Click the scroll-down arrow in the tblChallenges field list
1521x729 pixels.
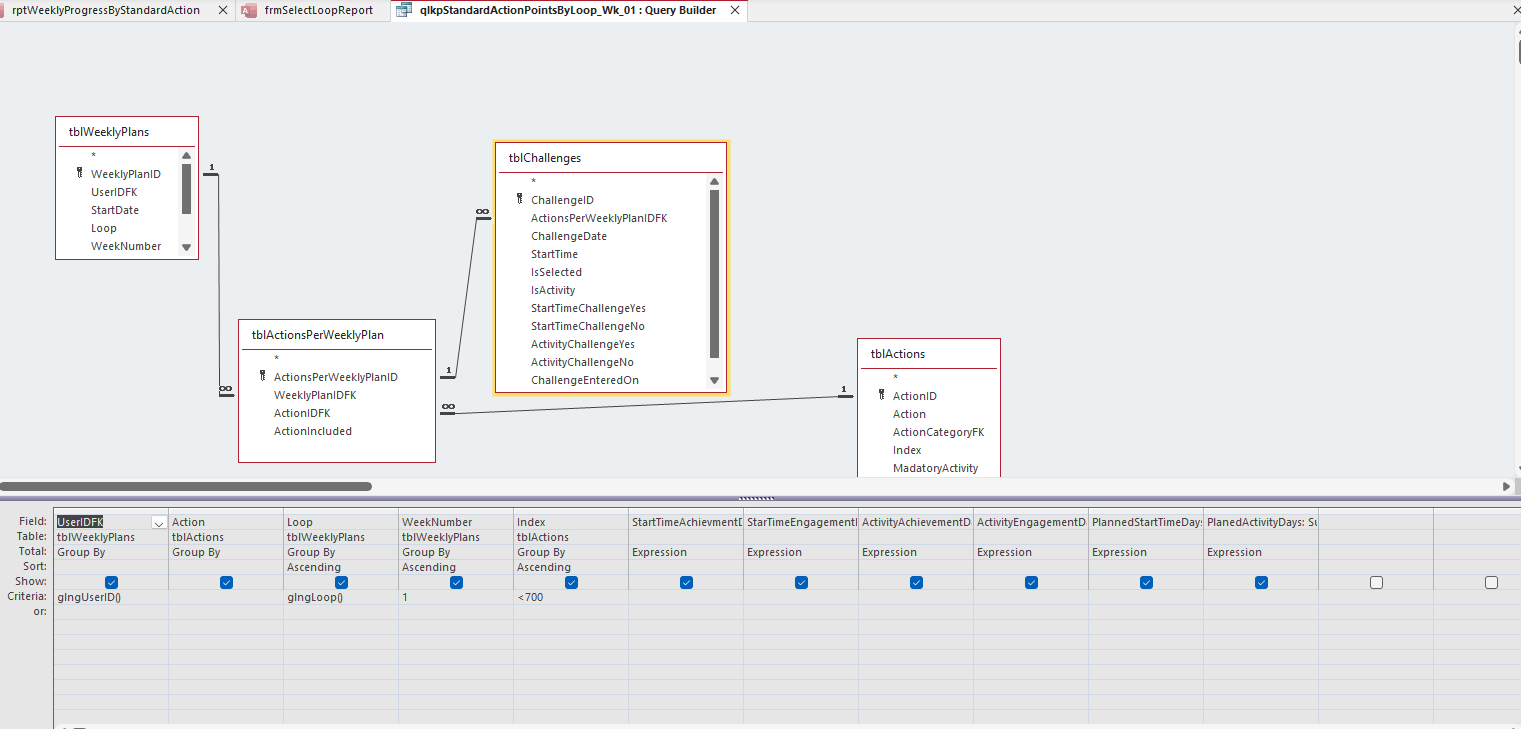coord(714,380)
